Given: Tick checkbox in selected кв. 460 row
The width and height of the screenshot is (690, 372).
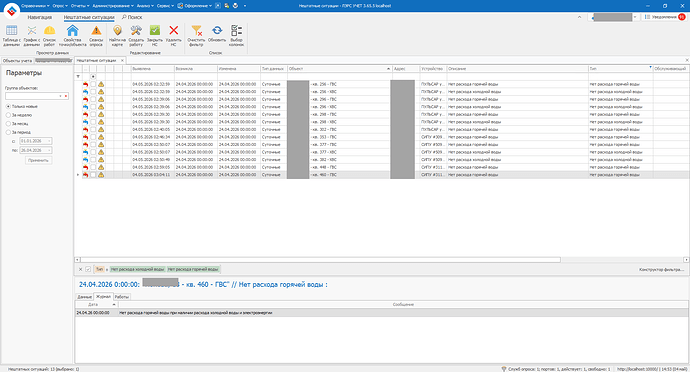Looking at the screenshot, I should point(93,175).
